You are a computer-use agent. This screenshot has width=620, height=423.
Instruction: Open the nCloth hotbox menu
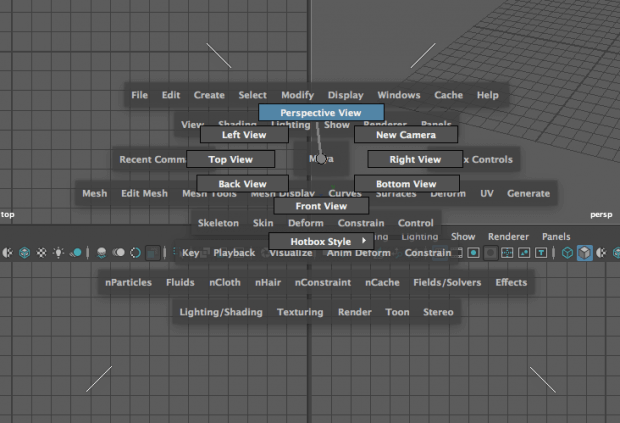(225, 282)
